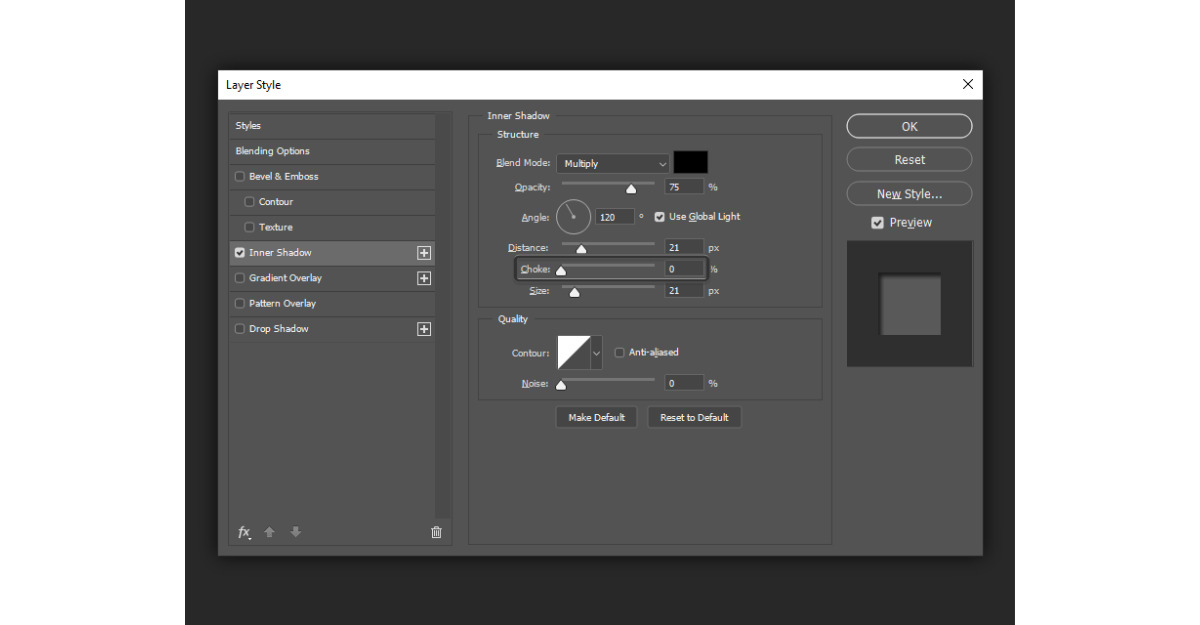
Task: Enable the Texture checkbox
Action: pyautogui.click(x=249, y=227)
